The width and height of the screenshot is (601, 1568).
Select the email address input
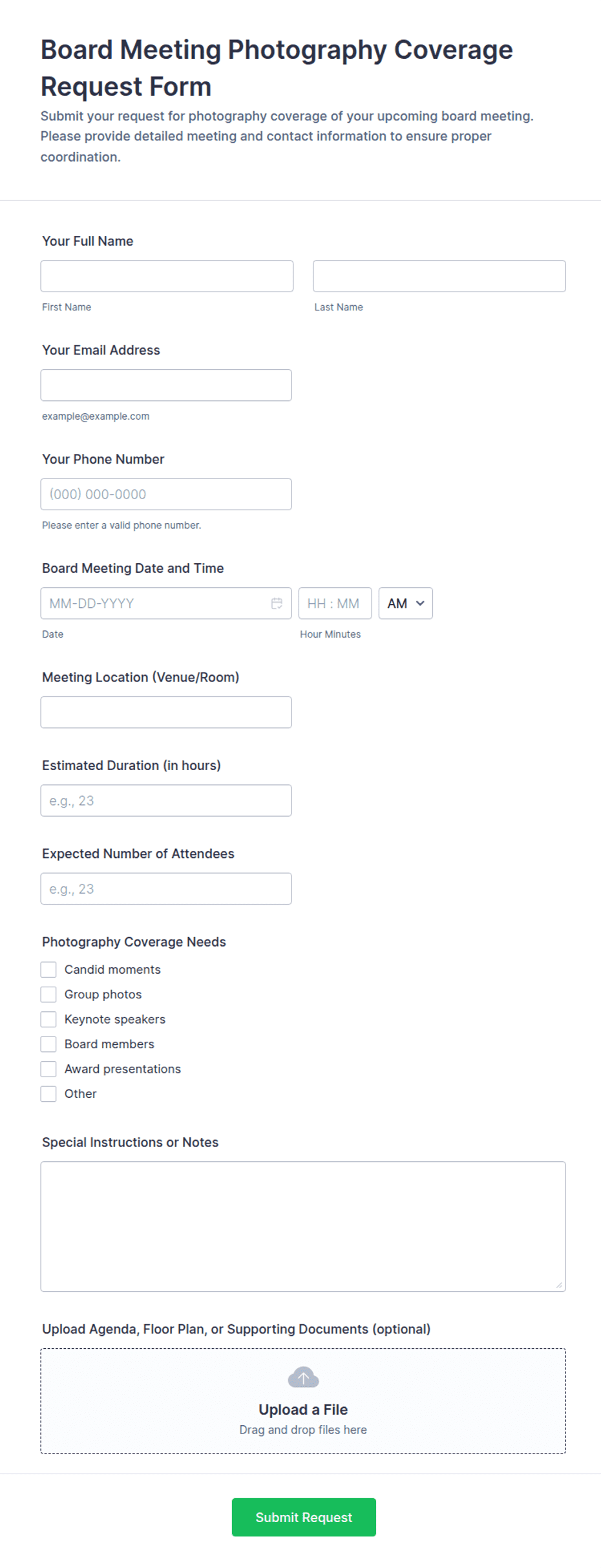tap(166, 385)
